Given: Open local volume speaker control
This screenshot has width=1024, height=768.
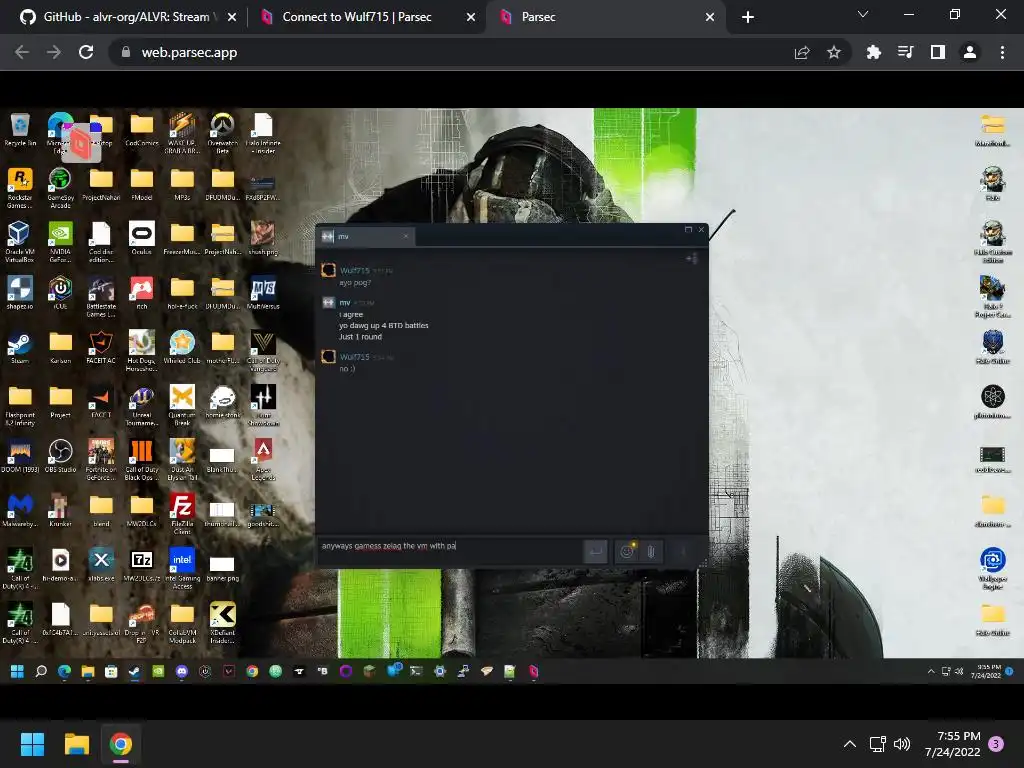Looking at the screenshot, I should click(902, 744).
